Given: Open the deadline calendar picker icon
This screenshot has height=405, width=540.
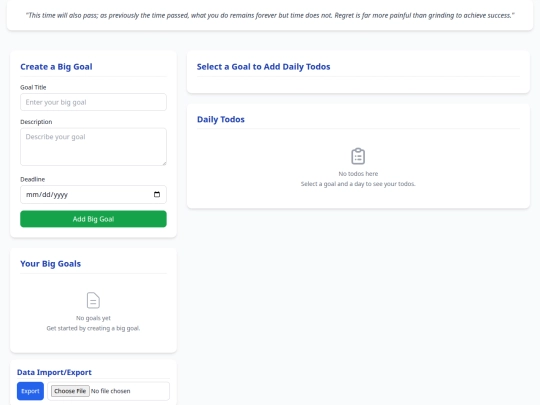Looking at the screenshot, I should point(157,195).
